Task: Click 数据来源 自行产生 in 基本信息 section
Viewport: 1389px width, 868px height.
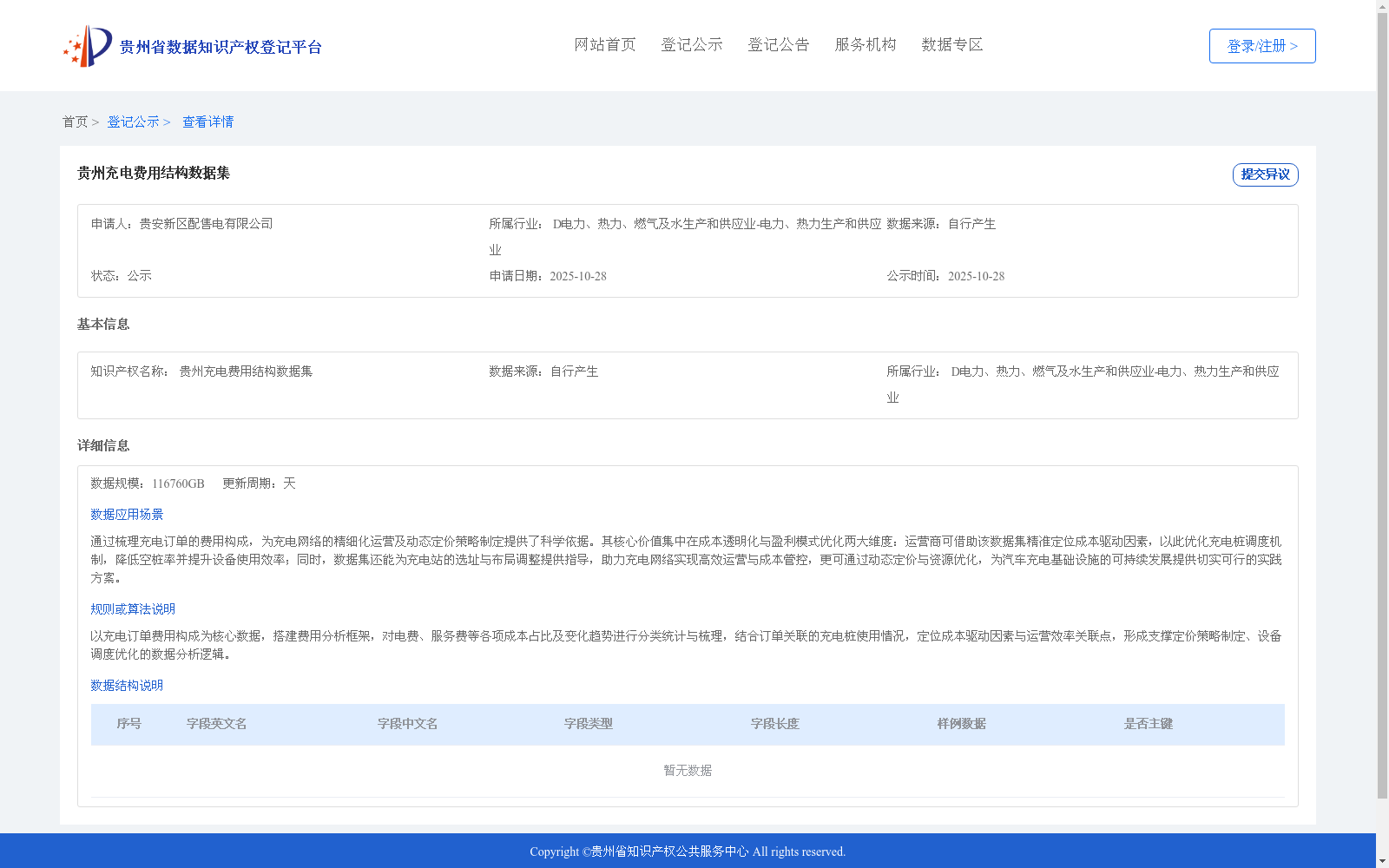Action: click(x=543, y=372)
